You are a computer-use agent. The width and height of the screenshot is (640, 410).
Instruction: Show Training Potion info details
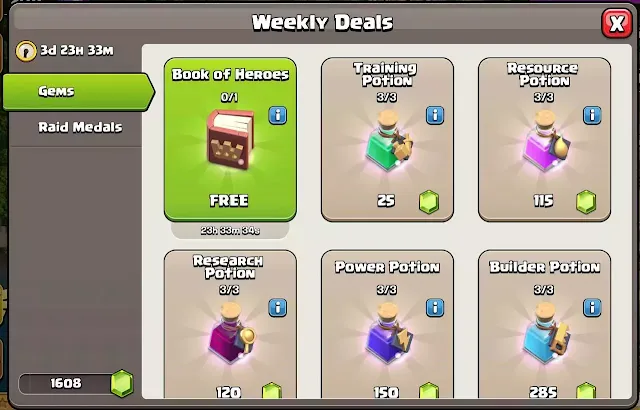(435, 115)
